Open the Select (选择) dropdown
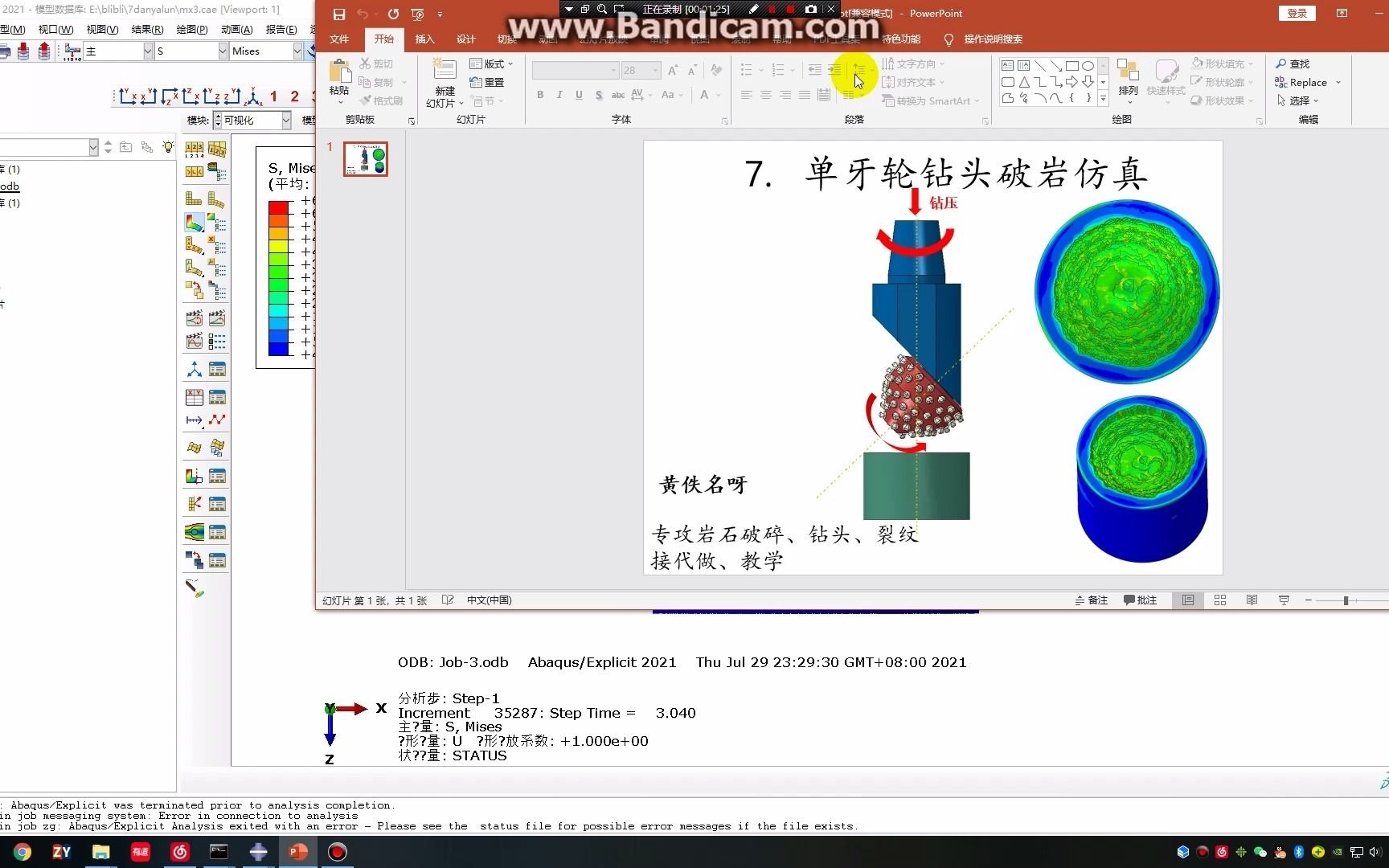The width and height of the screenshot is (1389, 868). tap(1297, 100)
